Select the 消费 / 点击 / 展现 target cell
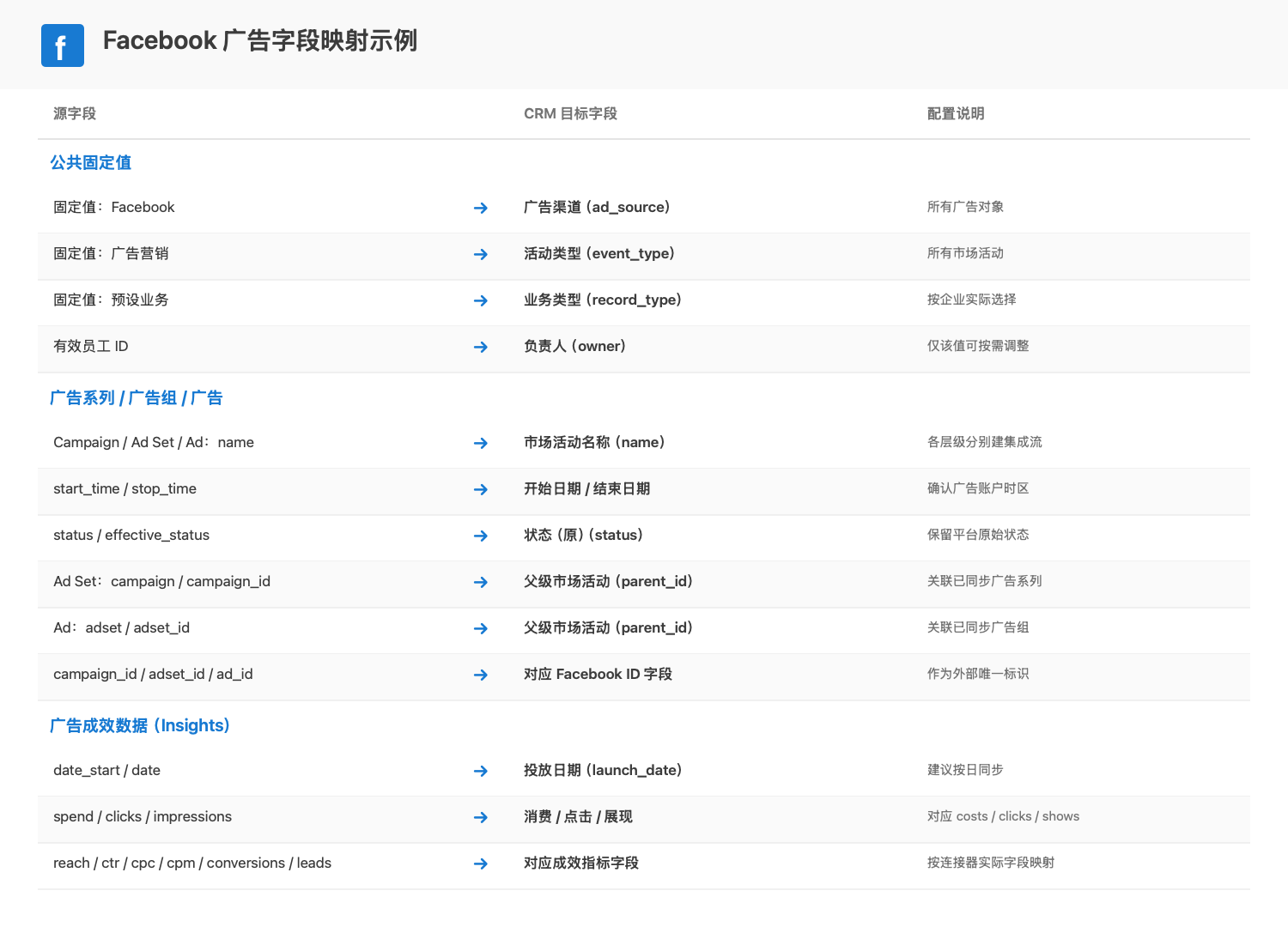 578,816
